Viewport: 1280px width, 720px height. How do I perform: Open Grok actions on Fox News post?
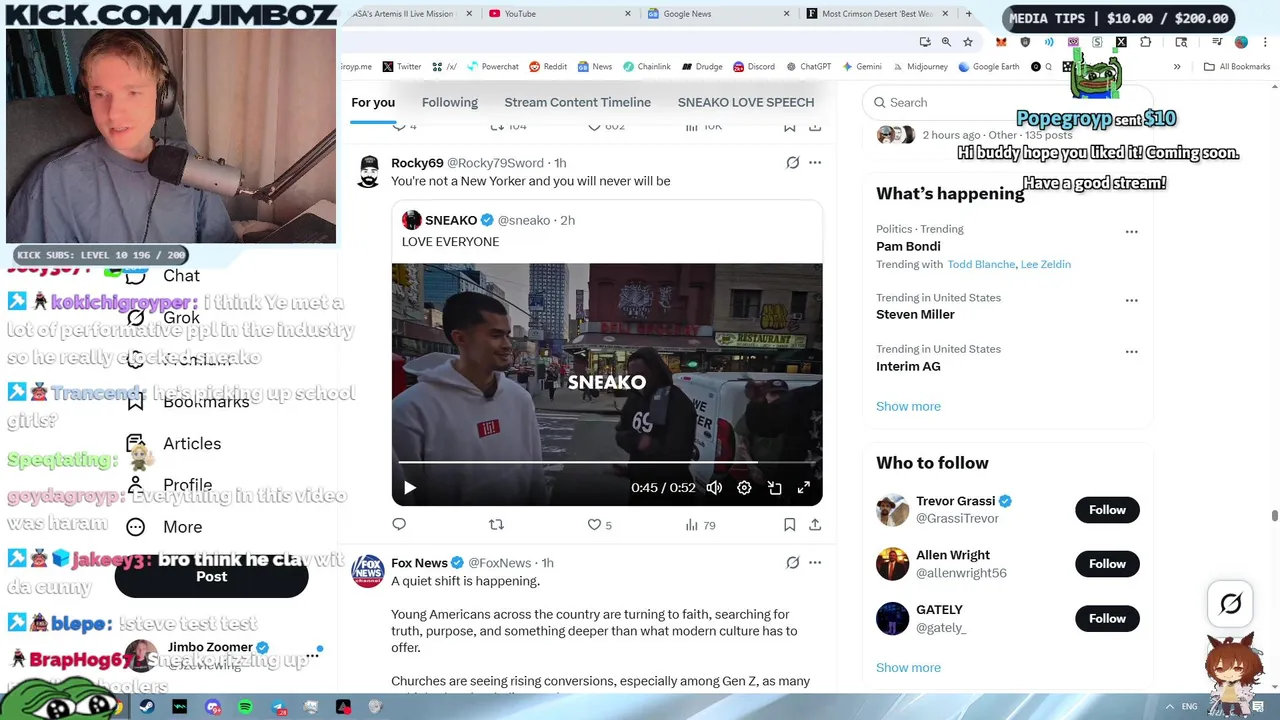[792, 563]
